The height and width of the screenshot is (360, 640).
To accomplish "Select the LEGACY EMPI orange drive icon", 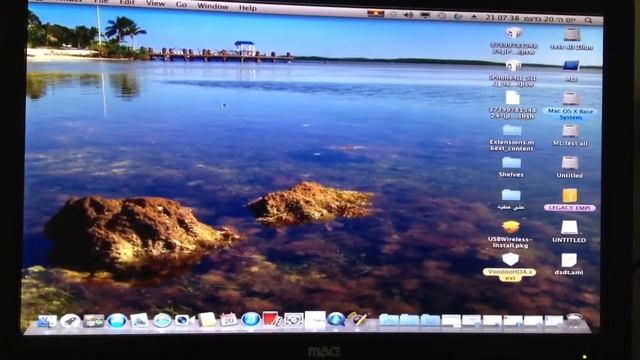I will click(x=569, y=196).
